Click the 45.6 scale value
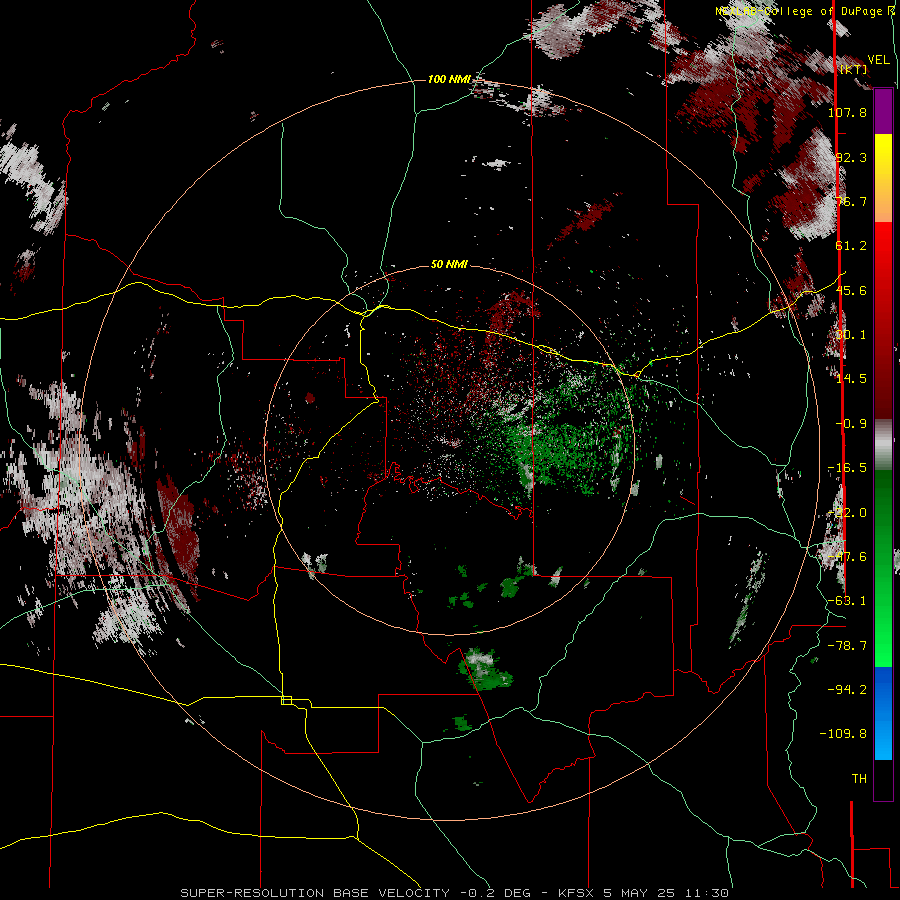This screenshot has height=900, width=900. point(851,290)
